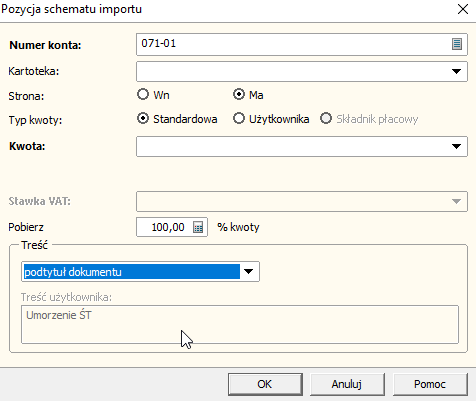Select the Ma side radio button
This screenshot has width=476, height=401.
click(x=239, y=95)
